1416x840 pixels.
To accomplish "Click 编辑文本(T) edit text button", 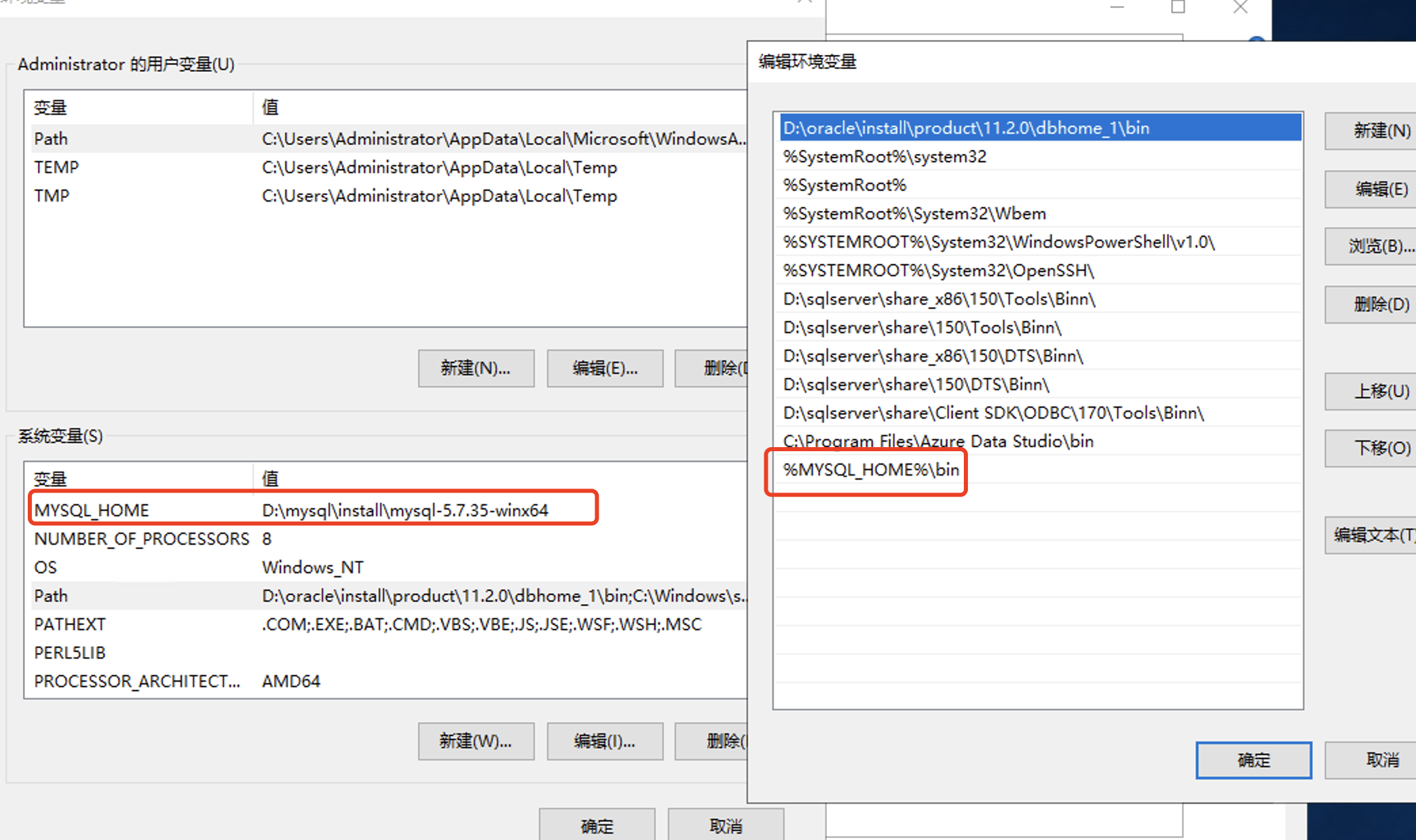I will [x=1371, y=535].
